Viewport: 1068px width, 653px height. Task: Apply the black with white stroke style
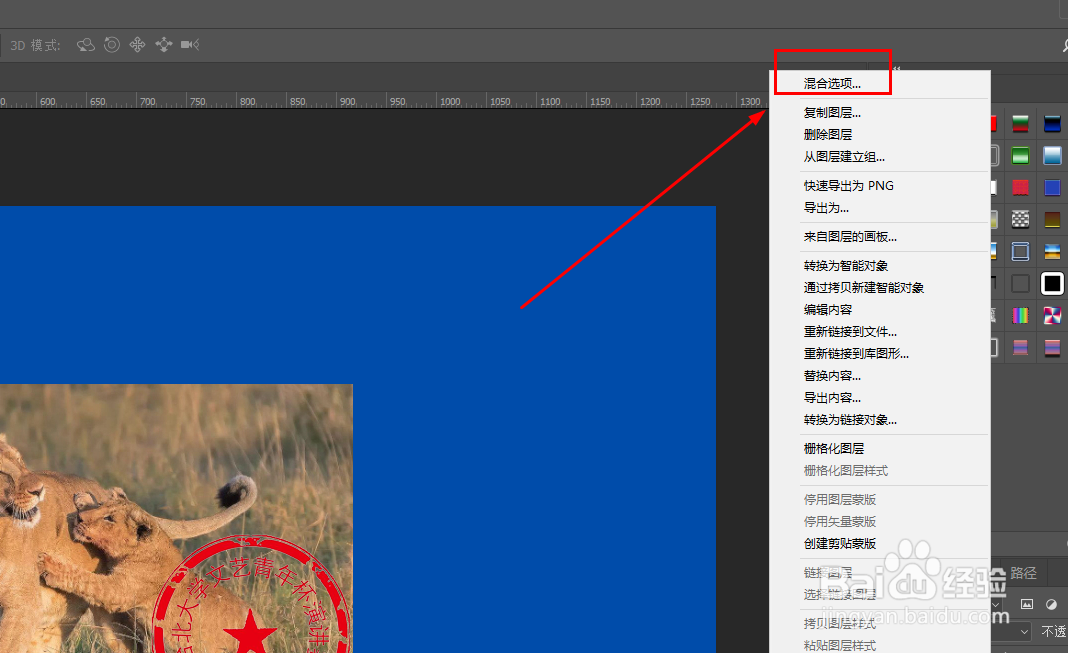[1052, 283]
